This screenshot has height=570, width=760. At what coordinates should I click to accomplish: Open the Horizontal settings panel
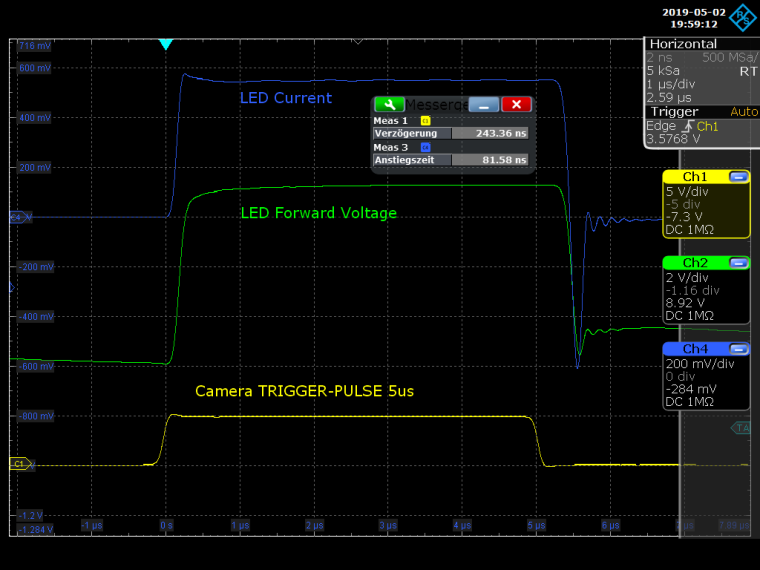pos(683,44)
